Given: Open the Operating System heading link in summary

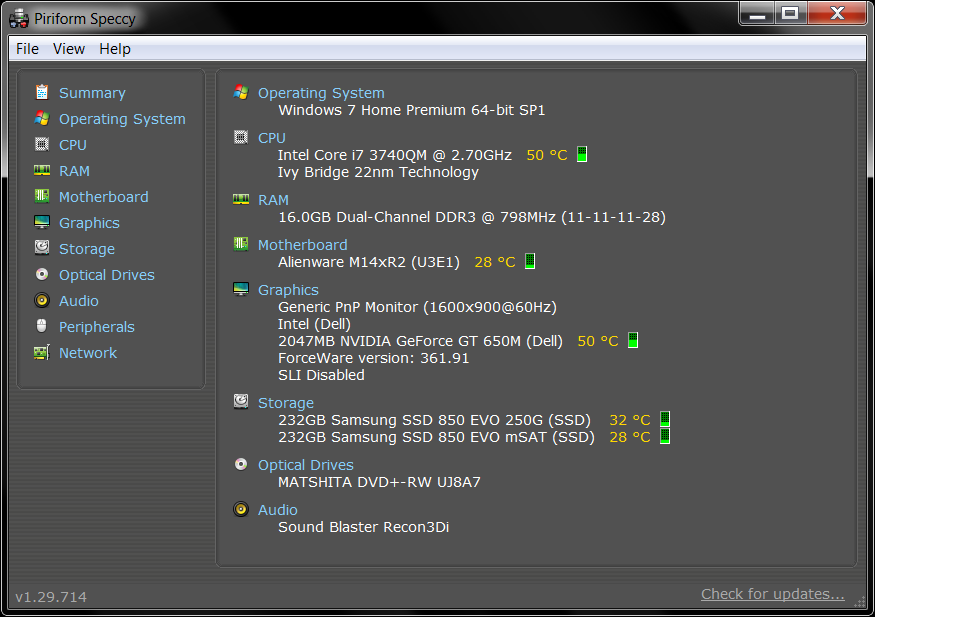Looking at the screenshot, I should click(x=321, y=93).
